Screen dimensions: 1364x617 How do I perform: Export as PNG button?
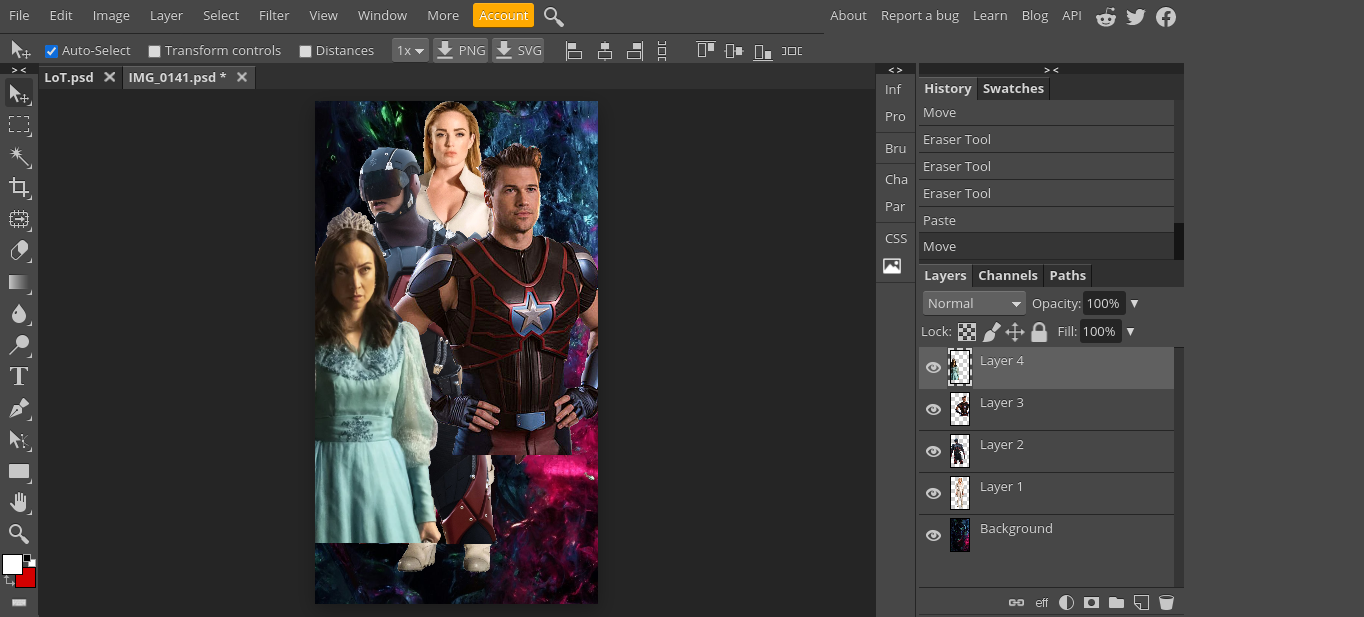click(461, 50)
